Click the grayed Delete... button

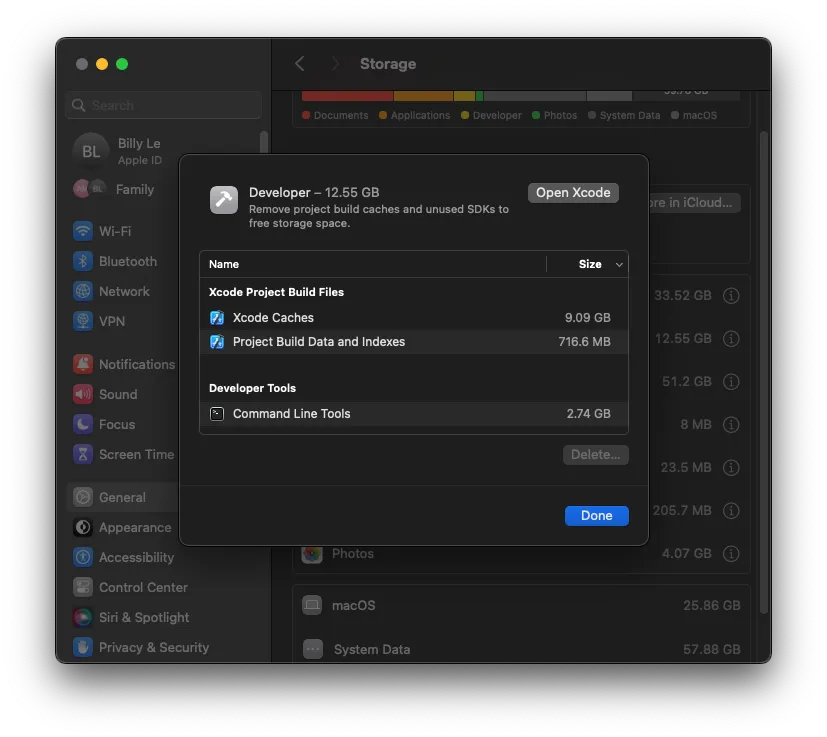click(595, 455)
